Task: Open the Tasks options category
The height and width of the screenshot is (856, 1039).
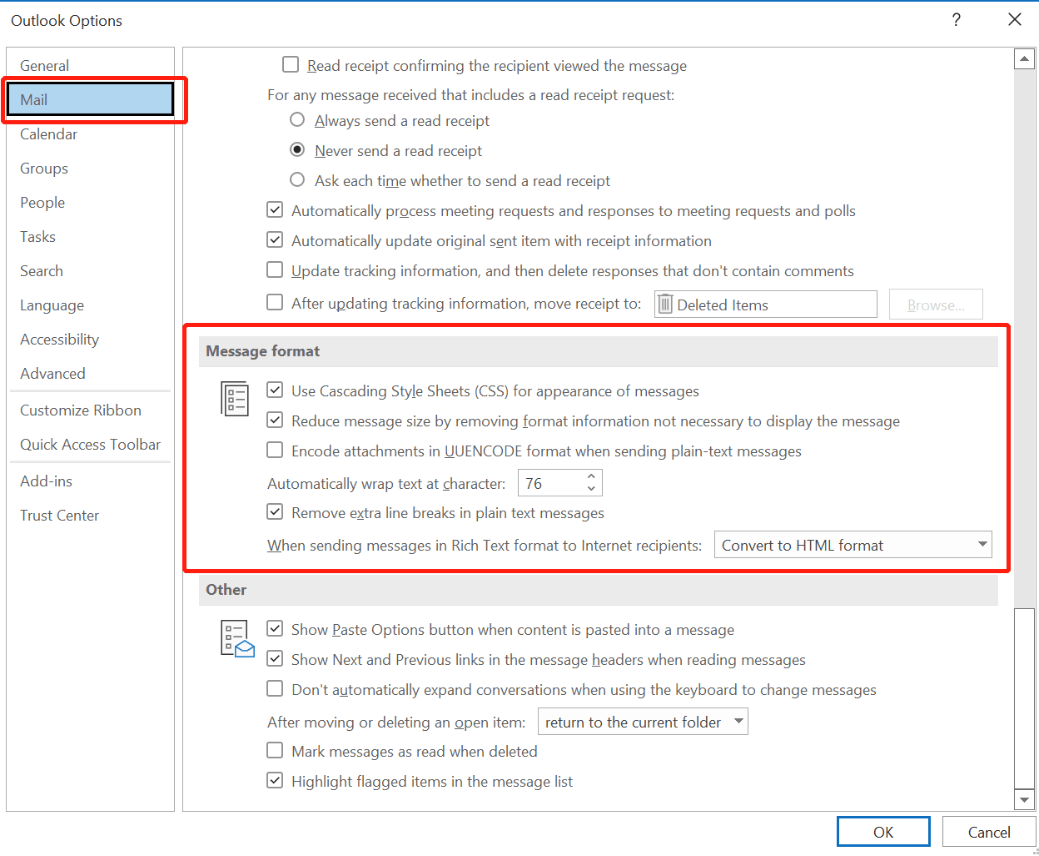Action: (x=90, y=237)
